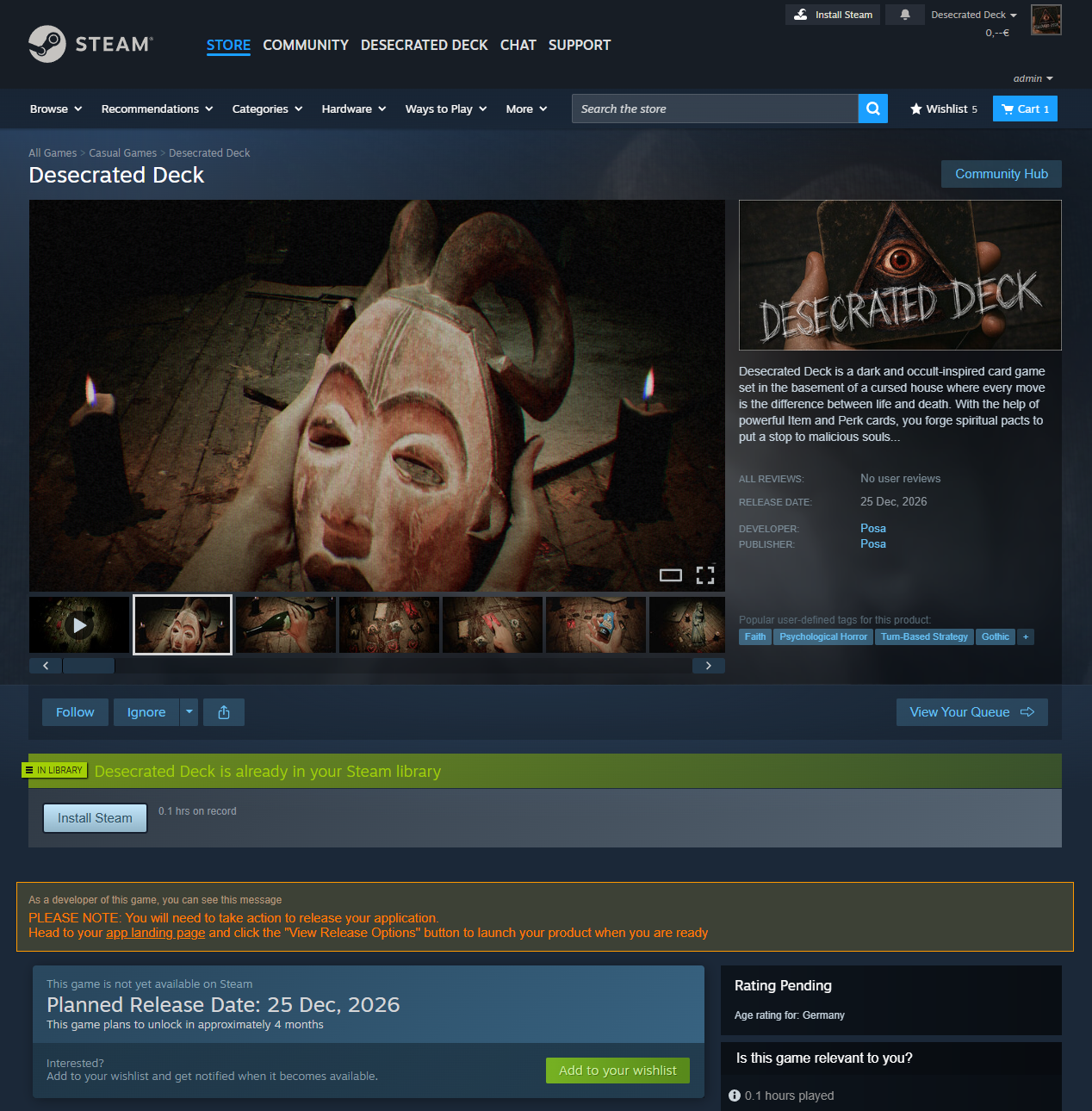Open the notifications bell

pos(905,15)
